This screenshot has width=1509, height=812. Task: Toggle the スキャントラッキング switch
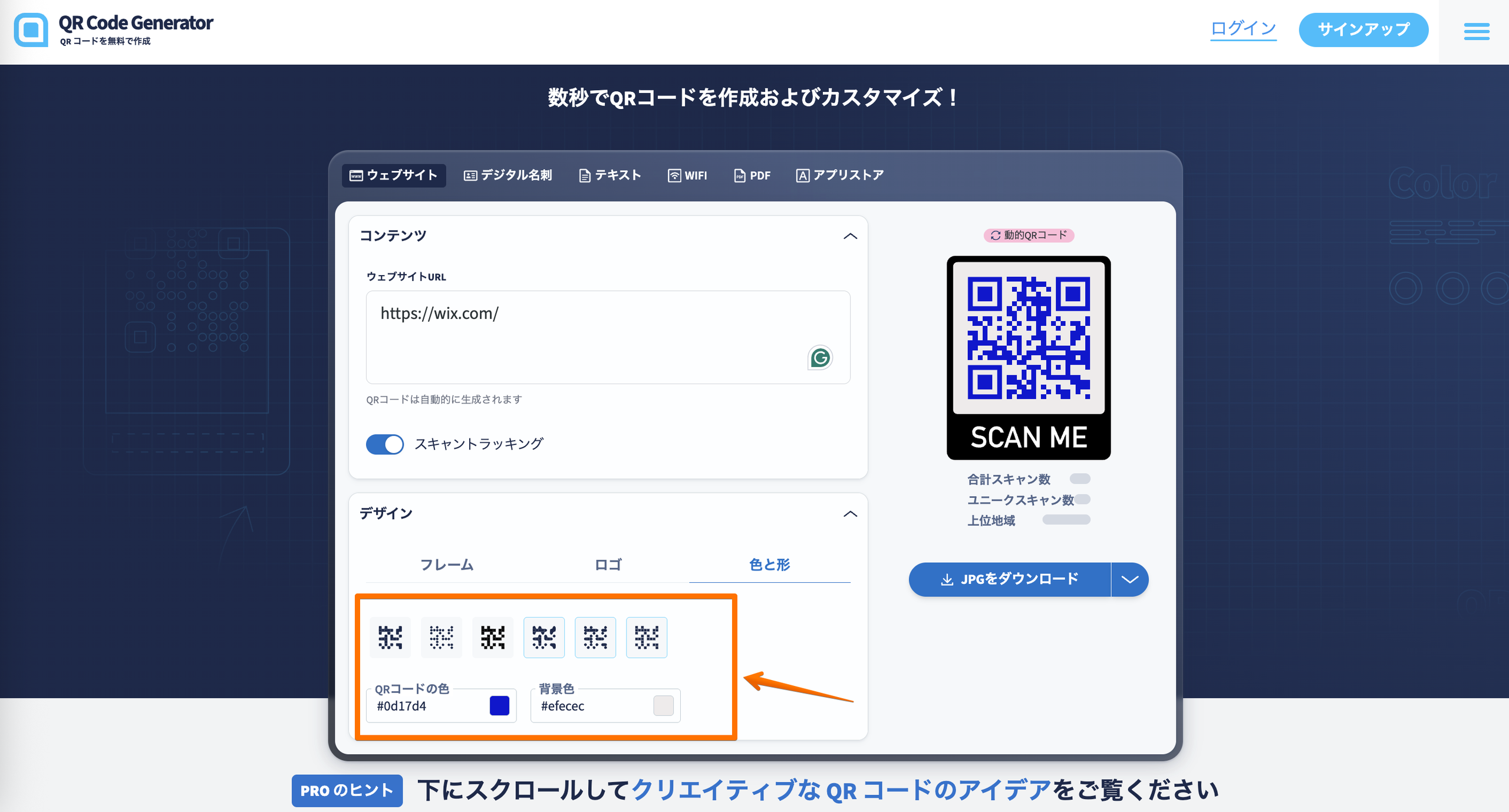[x=385, y=444]
